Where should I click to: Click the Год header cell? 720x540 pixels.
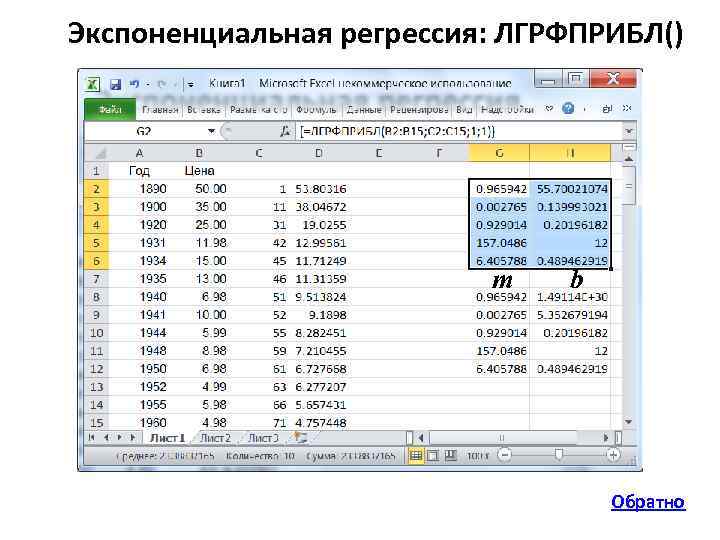click(x=139, y=171)
